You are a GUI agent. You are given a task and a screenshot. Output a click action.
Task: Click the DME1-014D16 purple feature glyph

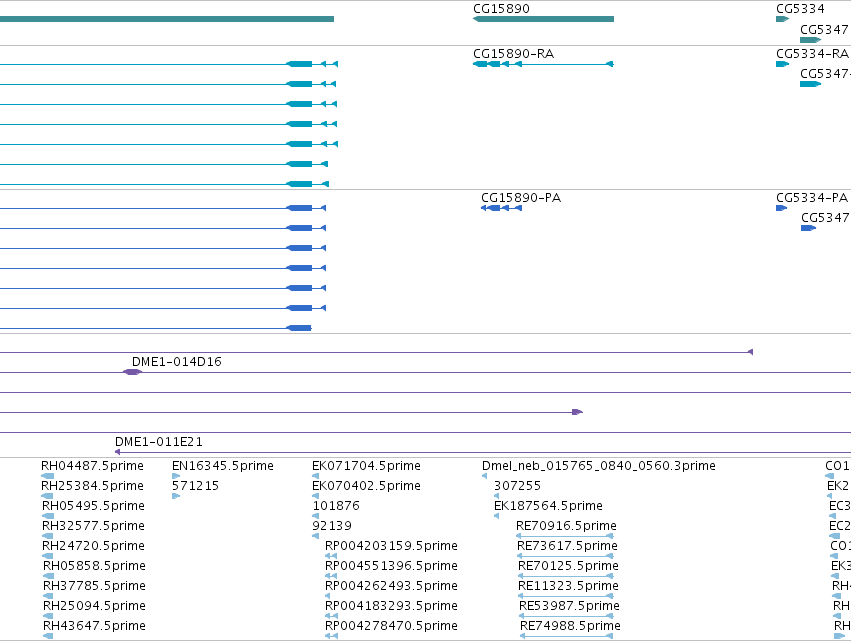click(x=132, y=372)
